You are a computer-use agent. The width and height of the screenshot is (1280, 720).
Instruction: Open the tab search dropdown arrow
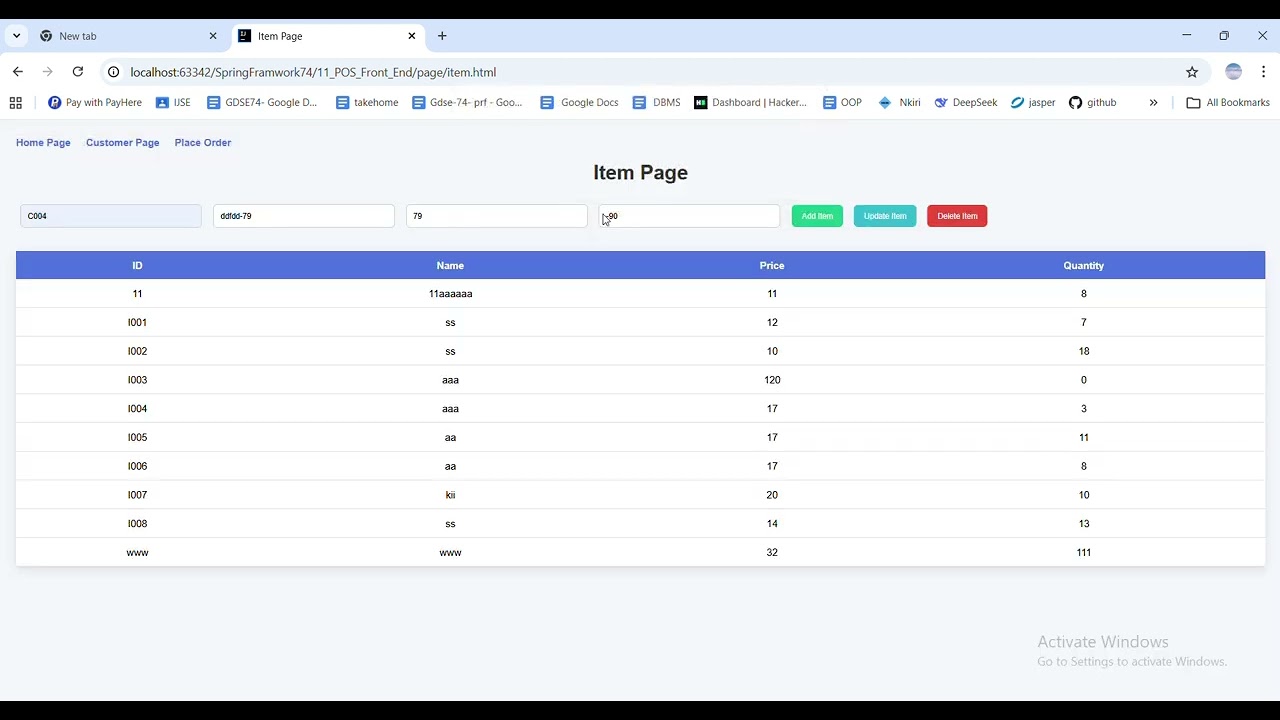[x=16, y=36]
